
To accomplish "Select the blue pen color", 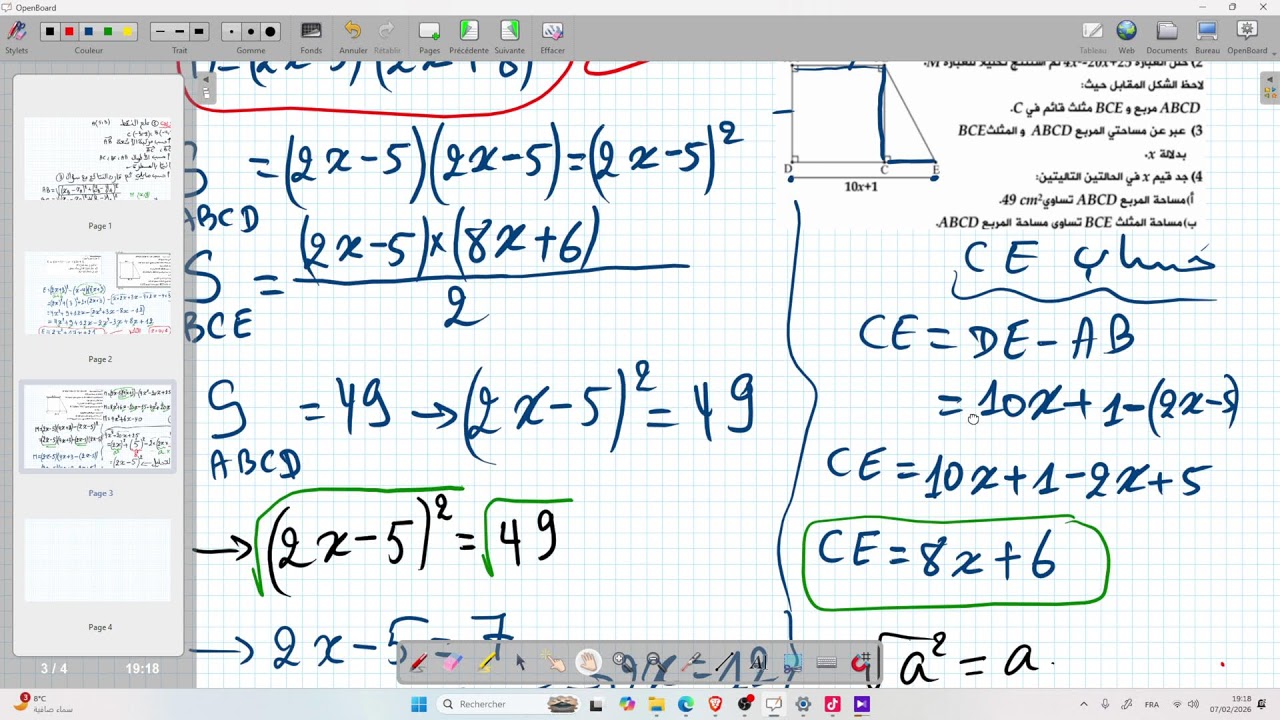I will [88, 31].
